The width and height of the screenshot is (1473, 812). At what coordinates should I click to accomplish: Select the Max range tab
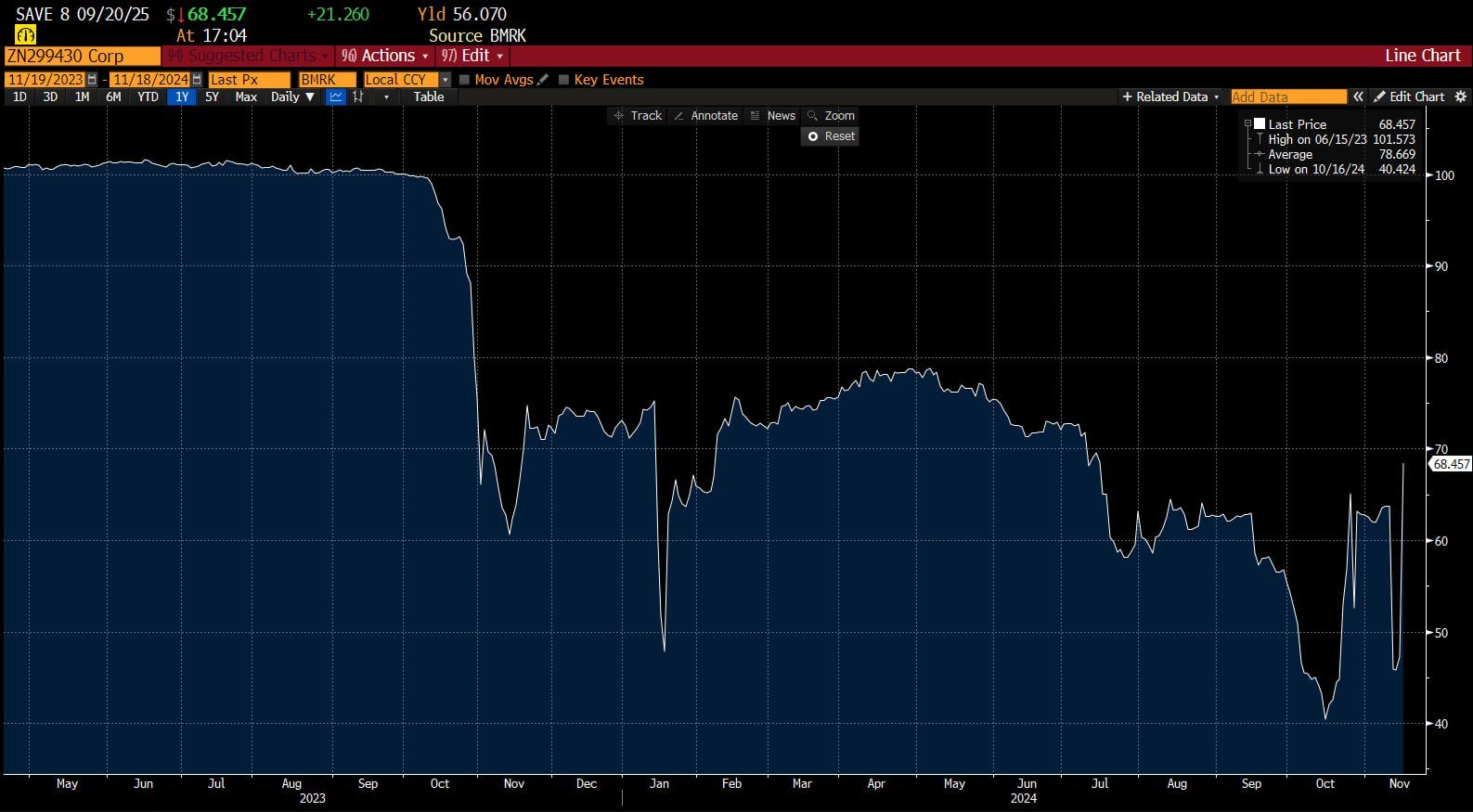click(246, 97)
